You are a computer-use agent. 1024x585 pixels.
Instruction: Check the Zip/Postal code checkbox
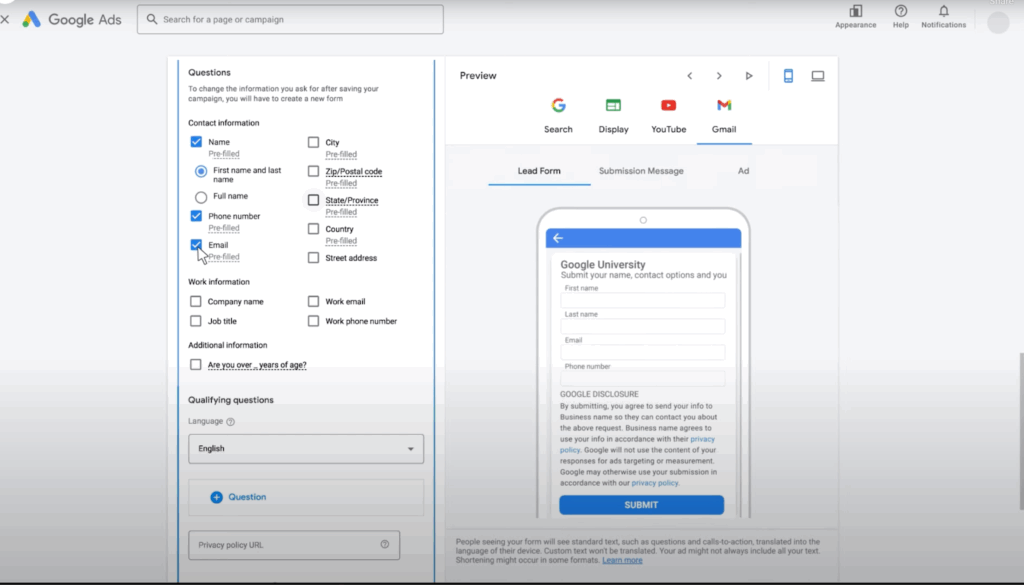pos(313,171)
